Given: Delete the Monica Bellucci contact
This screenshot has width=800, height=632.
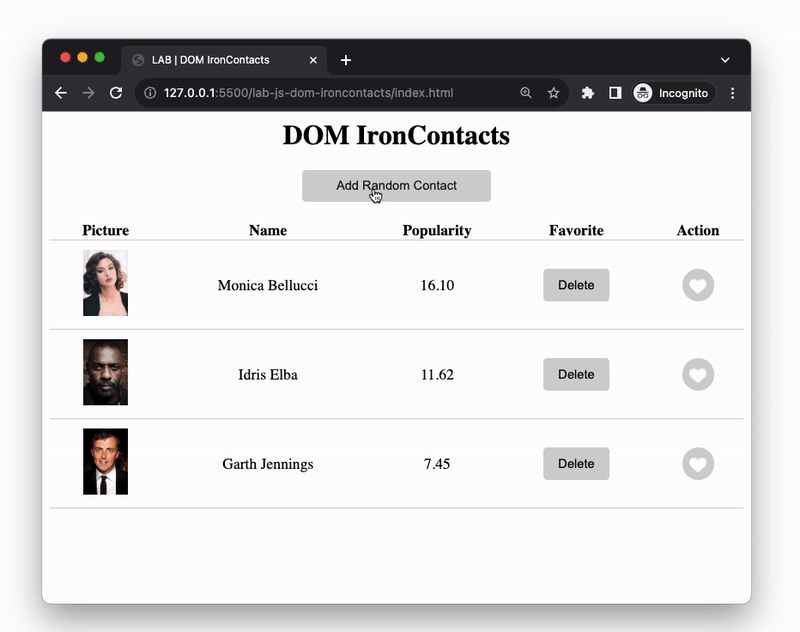Looking at the screenshot, I should (576, 285).
